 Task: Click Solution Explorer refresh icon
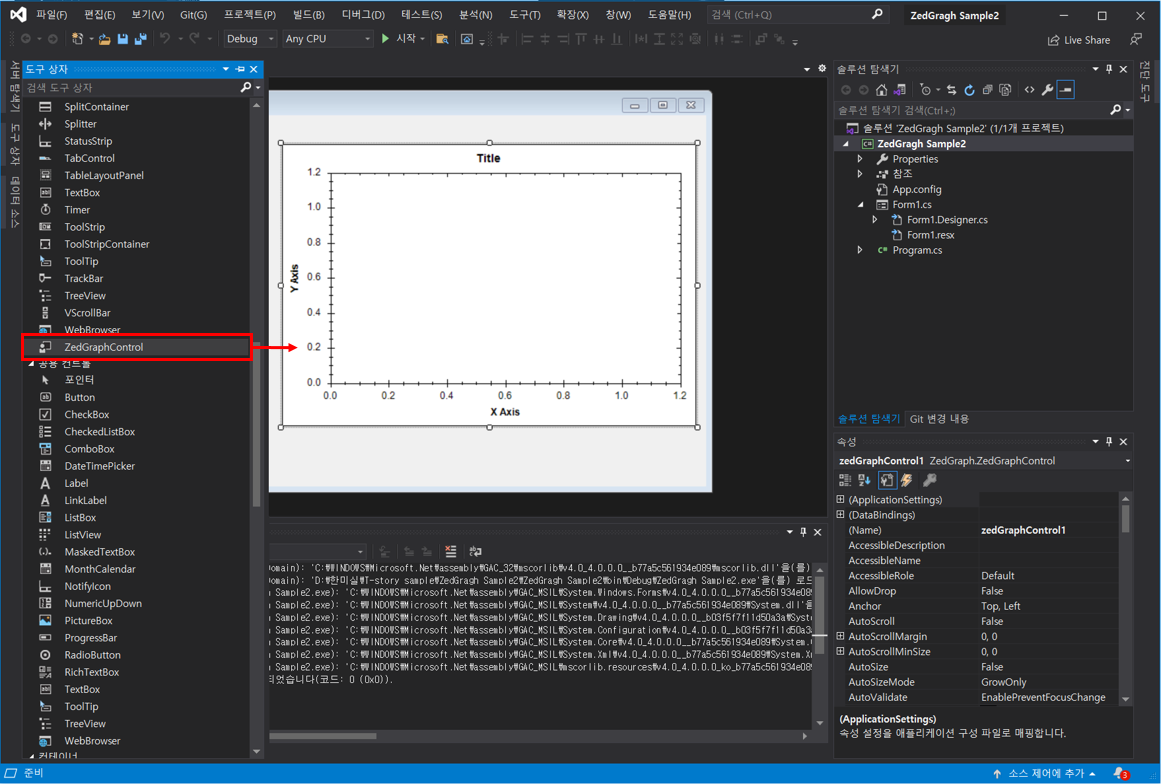(x=968, y=90)
